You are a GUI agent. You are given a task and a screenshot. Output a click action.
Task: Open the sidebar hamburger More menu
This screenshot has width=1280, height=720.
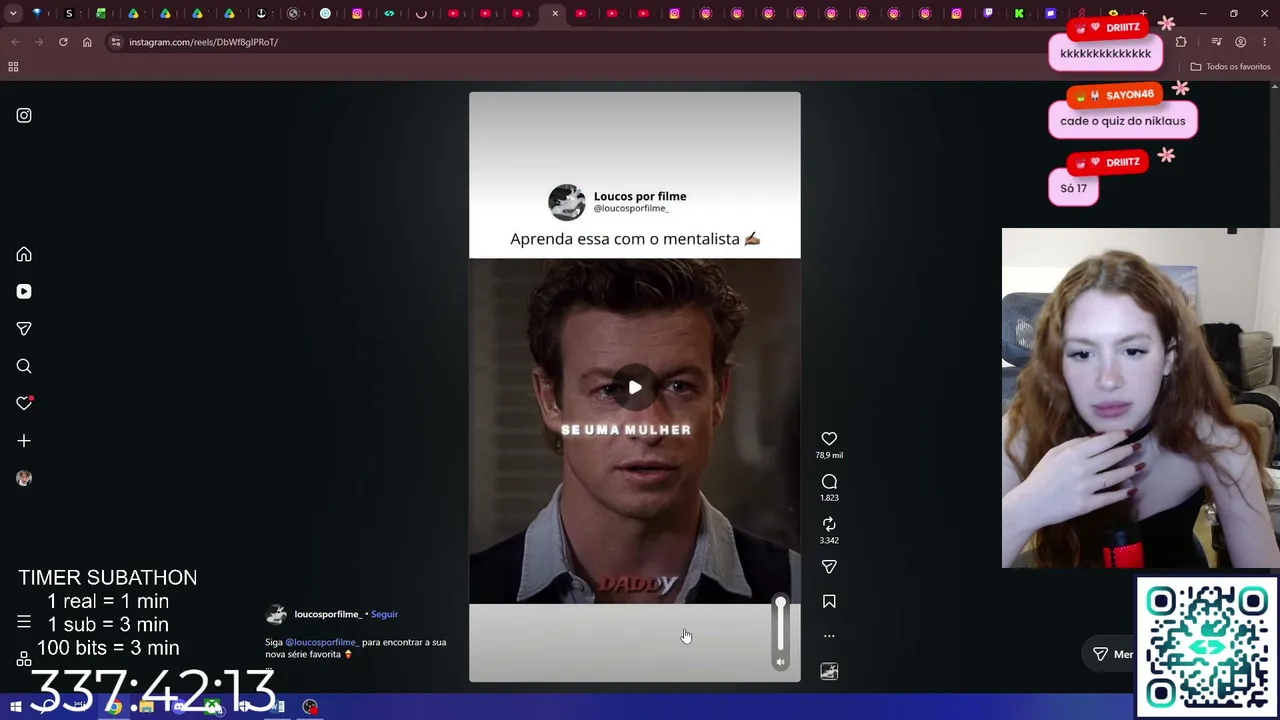(24, 622)
